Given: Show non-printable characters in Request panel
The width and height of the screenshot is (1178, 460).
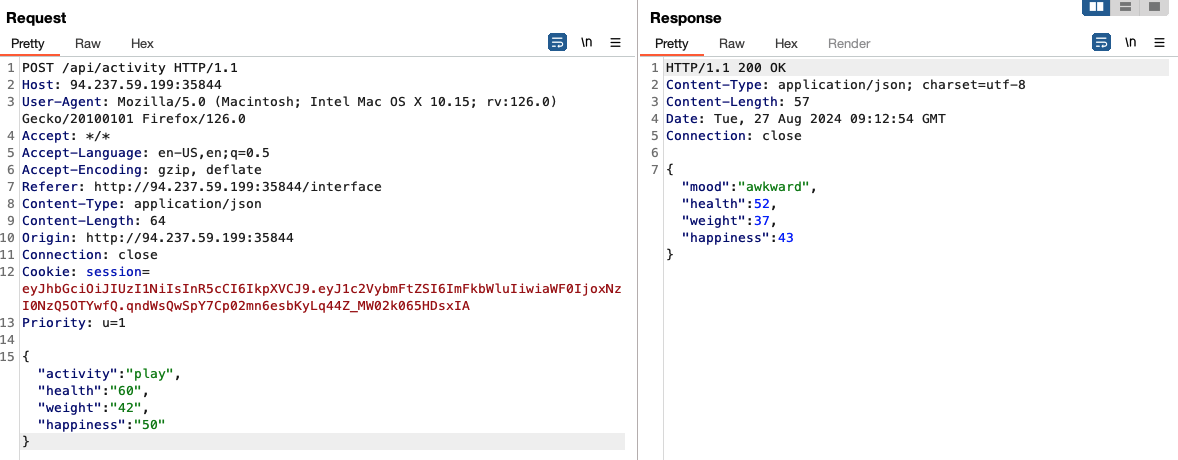Looking at the screenshot, I should [x=587, y=42].
